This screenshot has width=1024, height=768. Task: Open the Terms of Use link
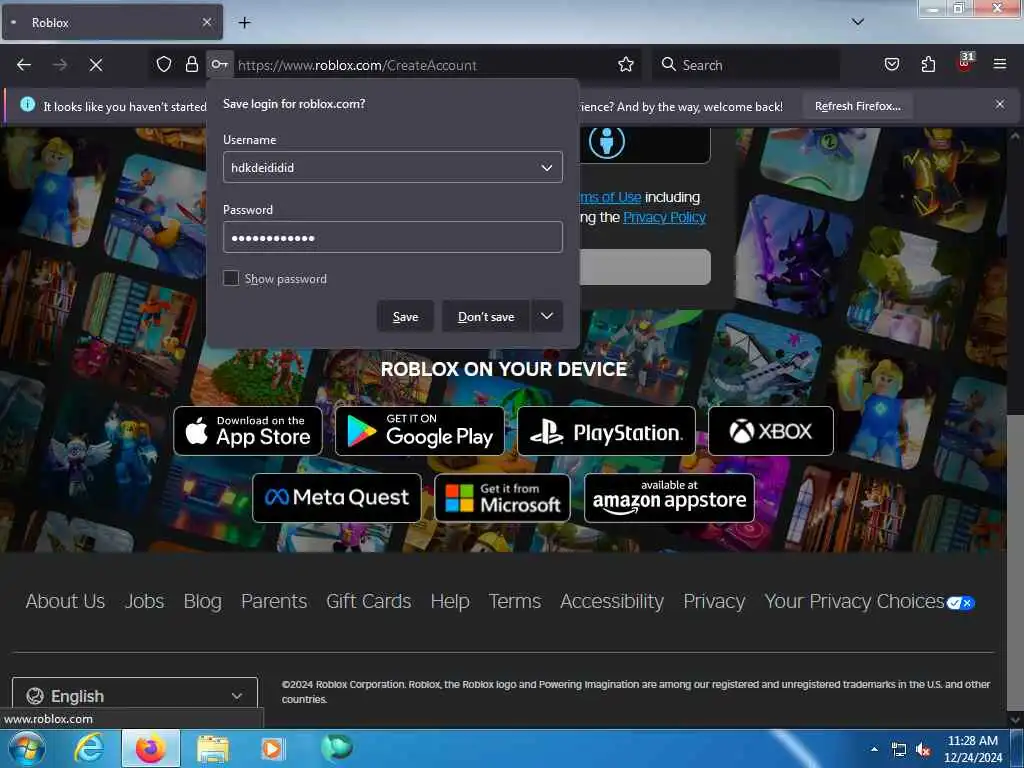coord(610,197)
